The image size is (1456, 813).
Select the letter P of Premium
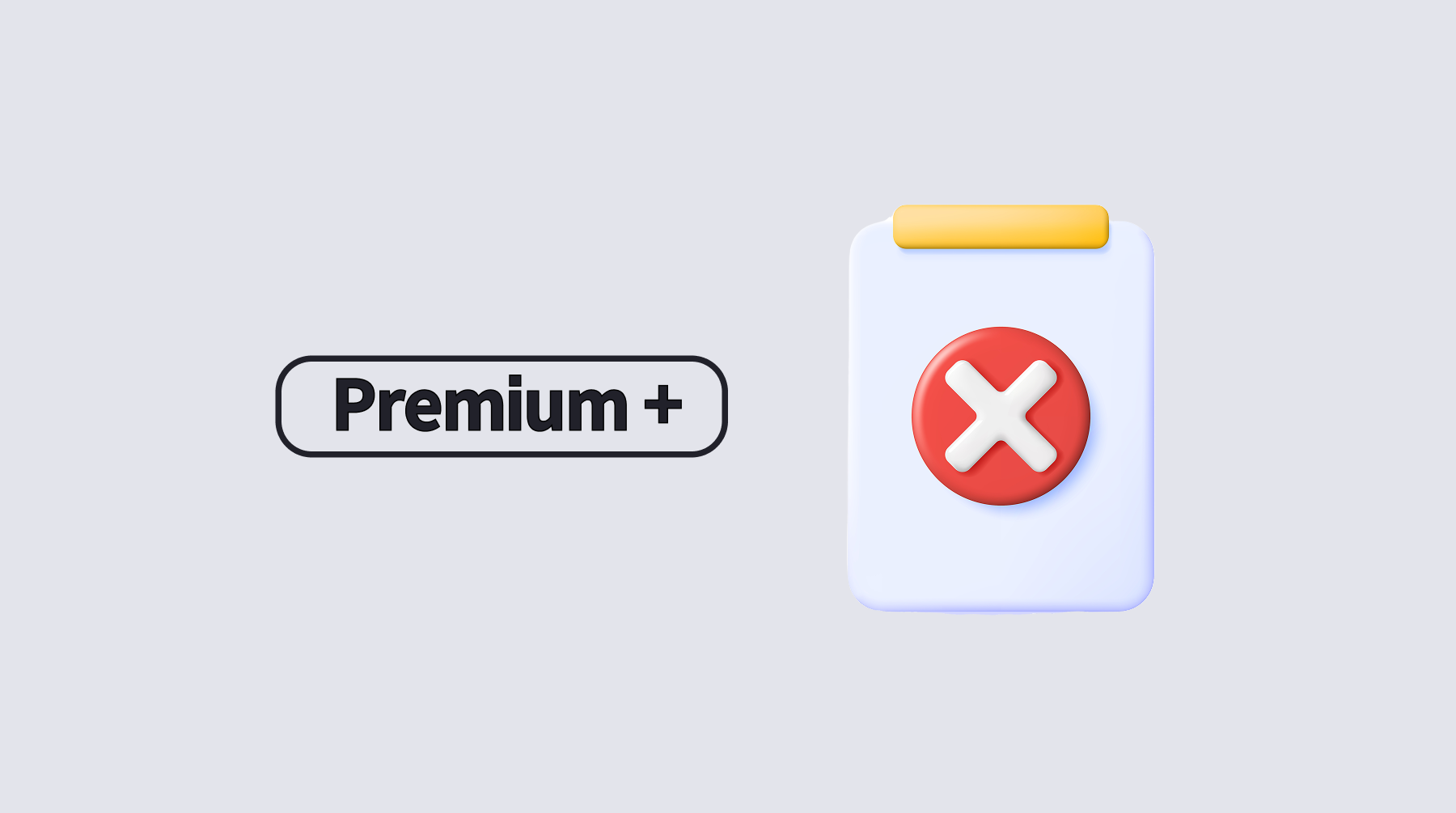point(354,404)
